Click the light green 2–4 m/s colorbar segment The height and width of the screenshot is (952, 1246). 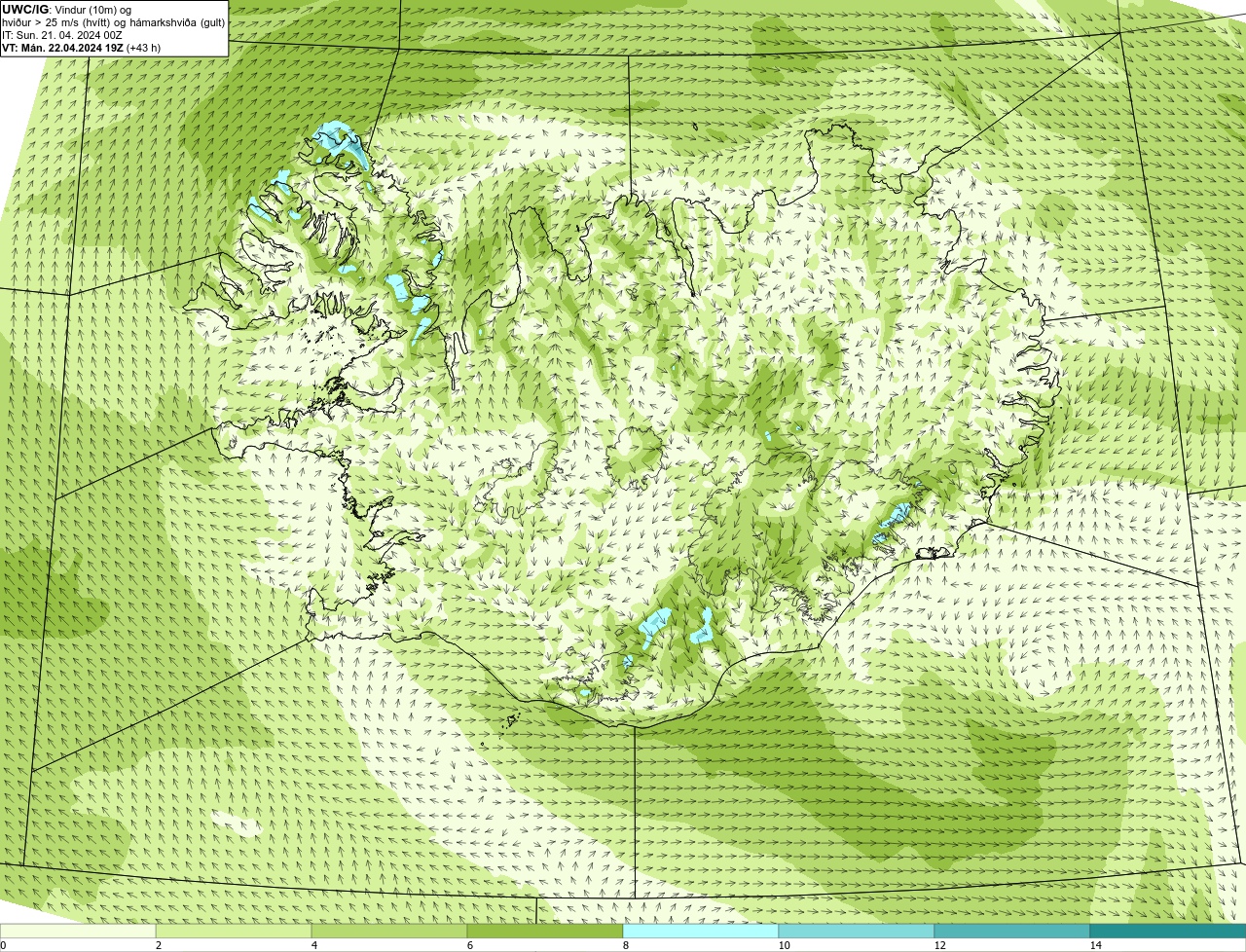coord(235,931)
